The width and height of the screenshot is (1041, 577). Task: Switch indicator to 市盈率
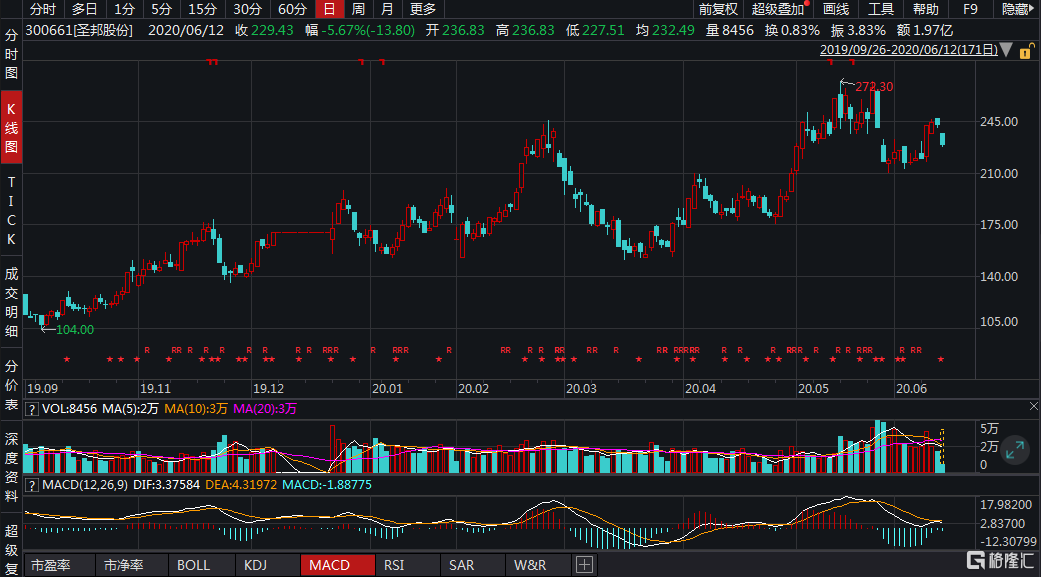click(x=50, y=565)
